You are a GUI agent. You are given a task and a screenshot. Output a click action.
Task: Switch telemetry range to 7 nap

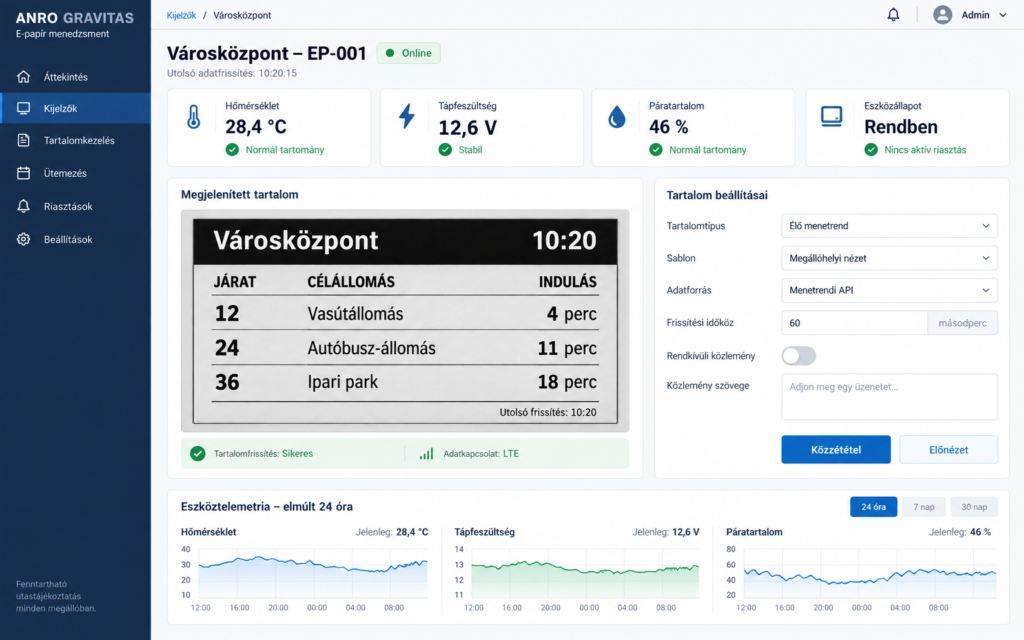pyautogui.click(x=923, y=507)
